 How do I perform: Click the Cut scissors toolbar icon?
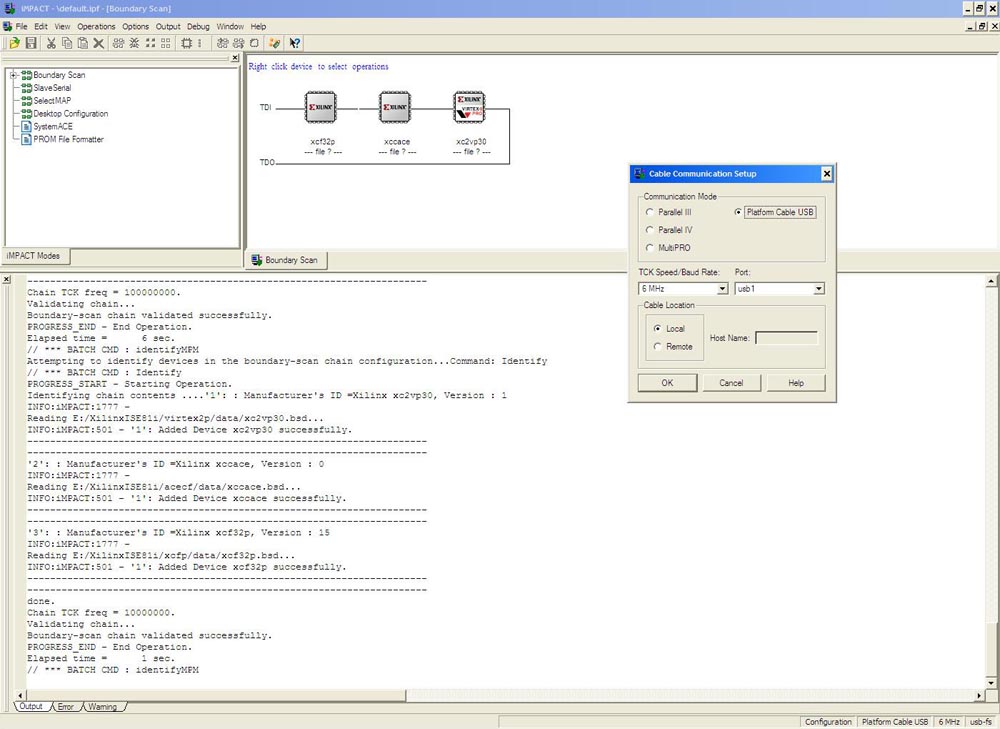click(x=51, y=43)
